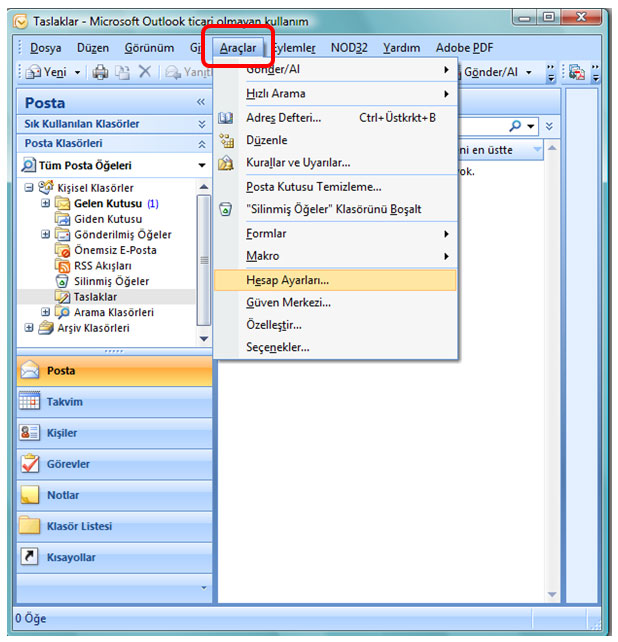
Task: Minimize navigation pane with double chevron
Action: [x=201, y=102]
